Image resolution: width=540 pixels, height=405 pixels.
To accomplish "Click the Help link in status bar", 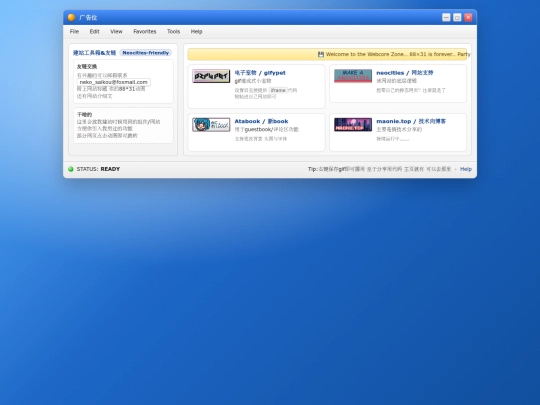I will 466,169.
